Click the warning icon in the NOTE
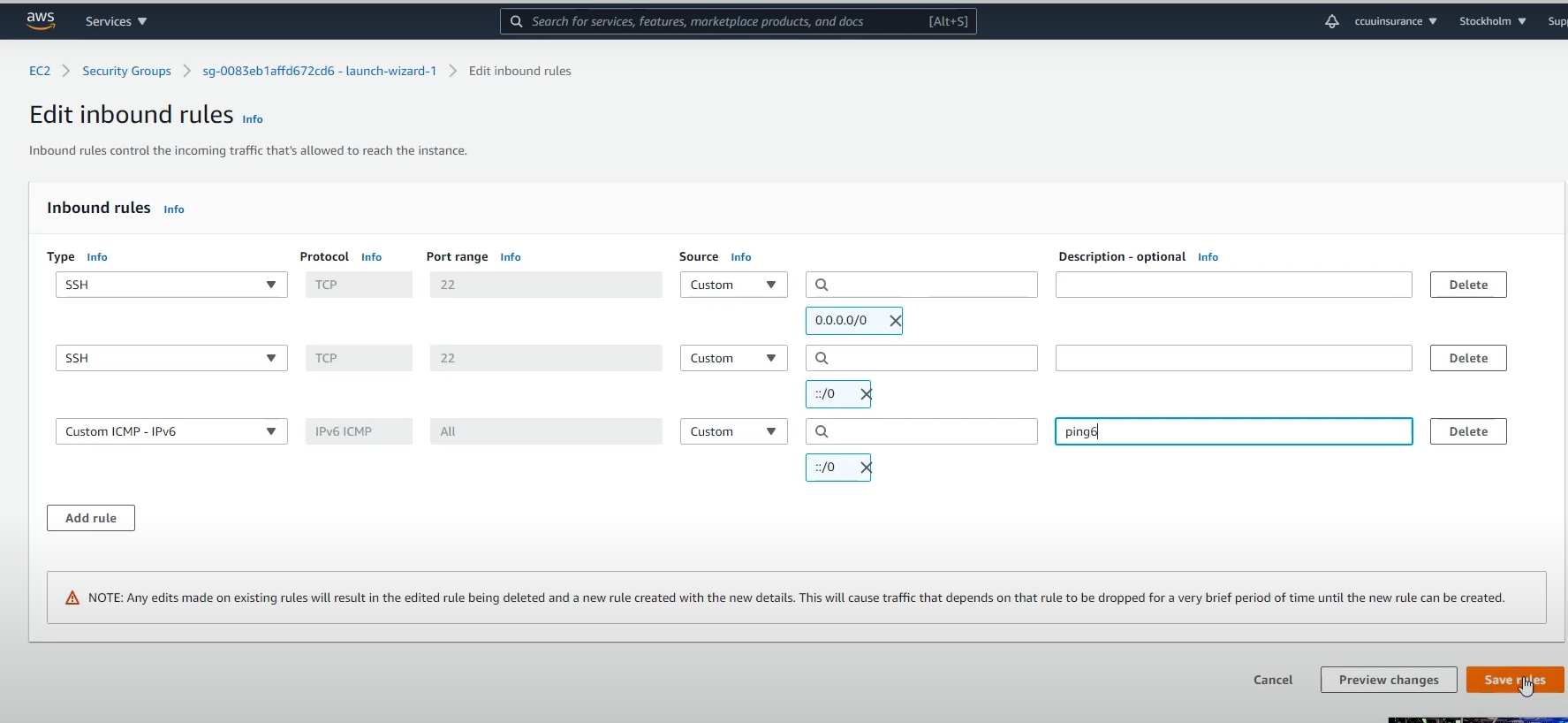 (x=72, y=598)
